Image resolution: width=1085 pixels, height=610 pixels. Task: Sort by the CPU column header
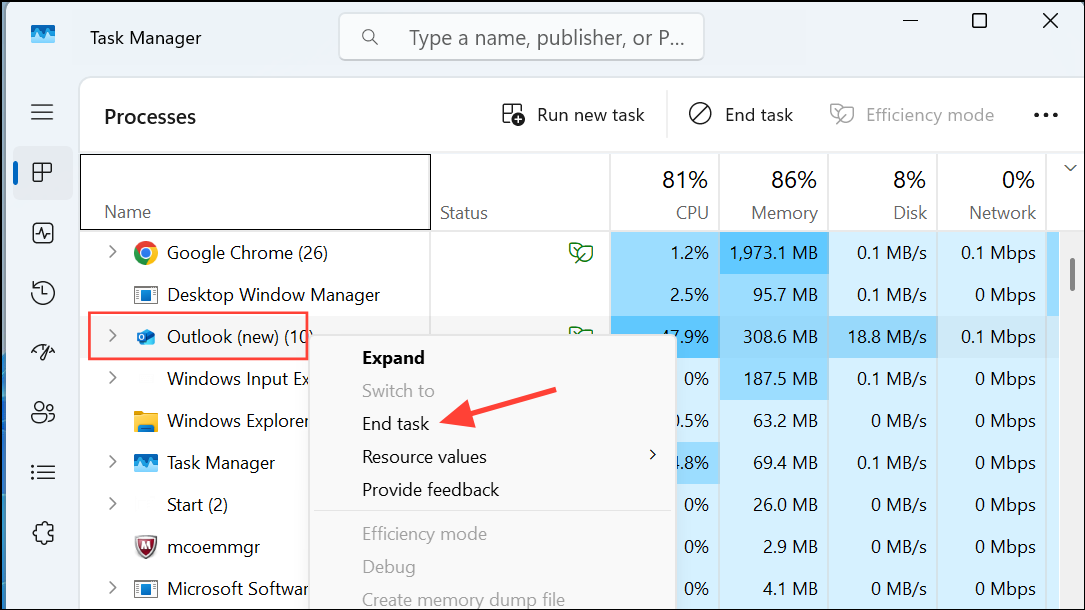click(665, 192)
